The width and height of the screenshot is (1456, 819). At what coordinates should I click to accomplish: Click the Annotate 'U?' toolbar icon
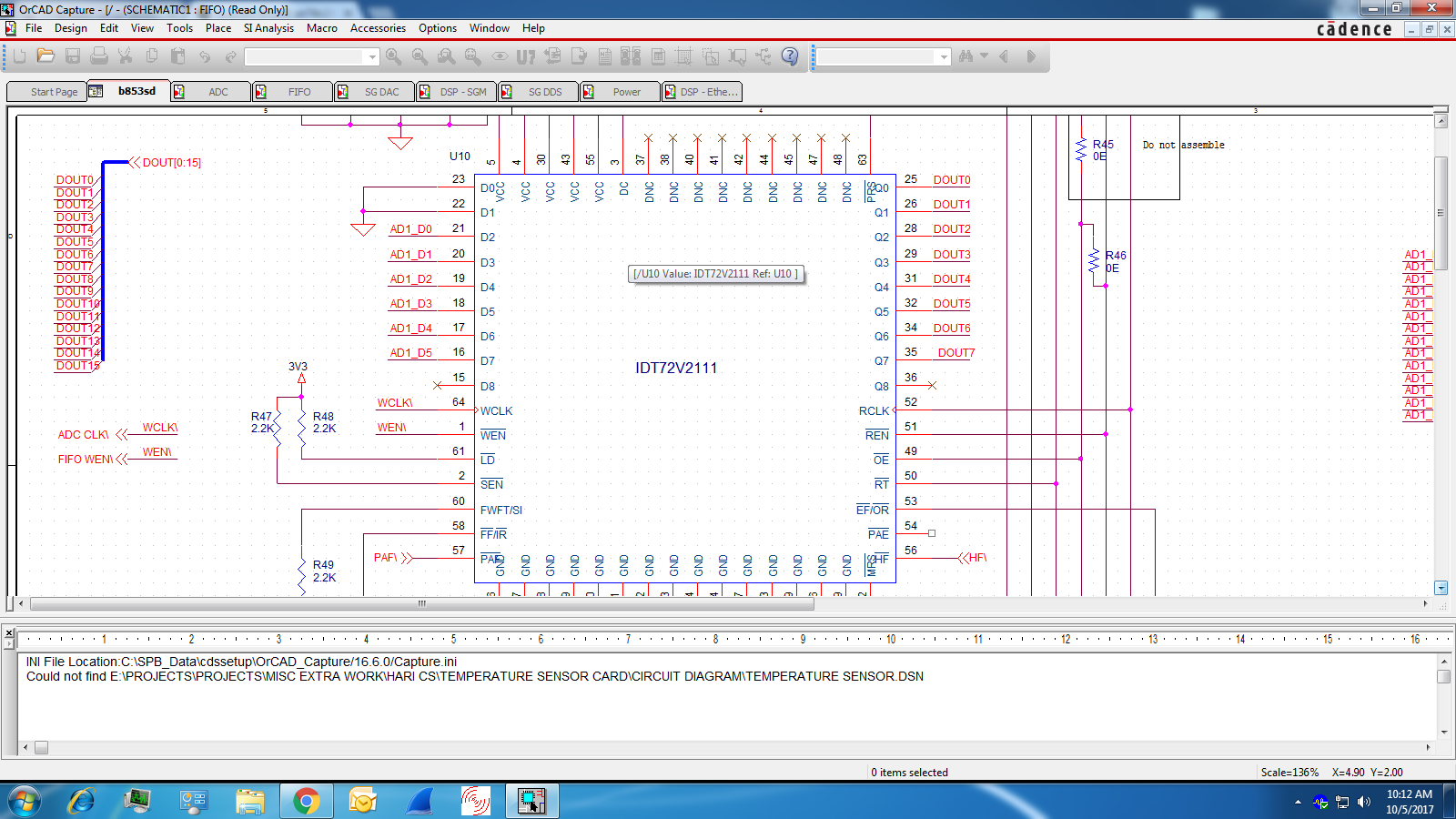pos(526,56)
